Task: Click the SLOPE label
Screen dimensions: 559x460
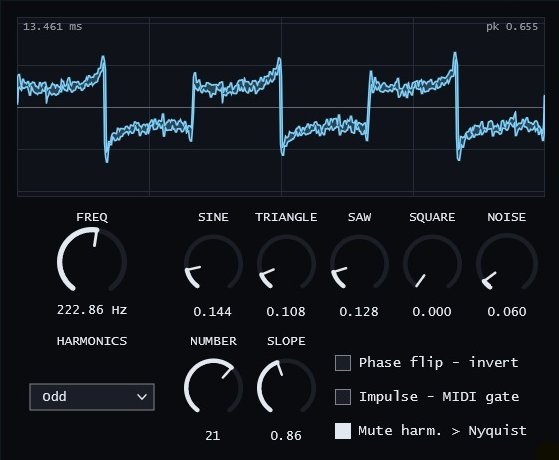Action: click(286, 341)
